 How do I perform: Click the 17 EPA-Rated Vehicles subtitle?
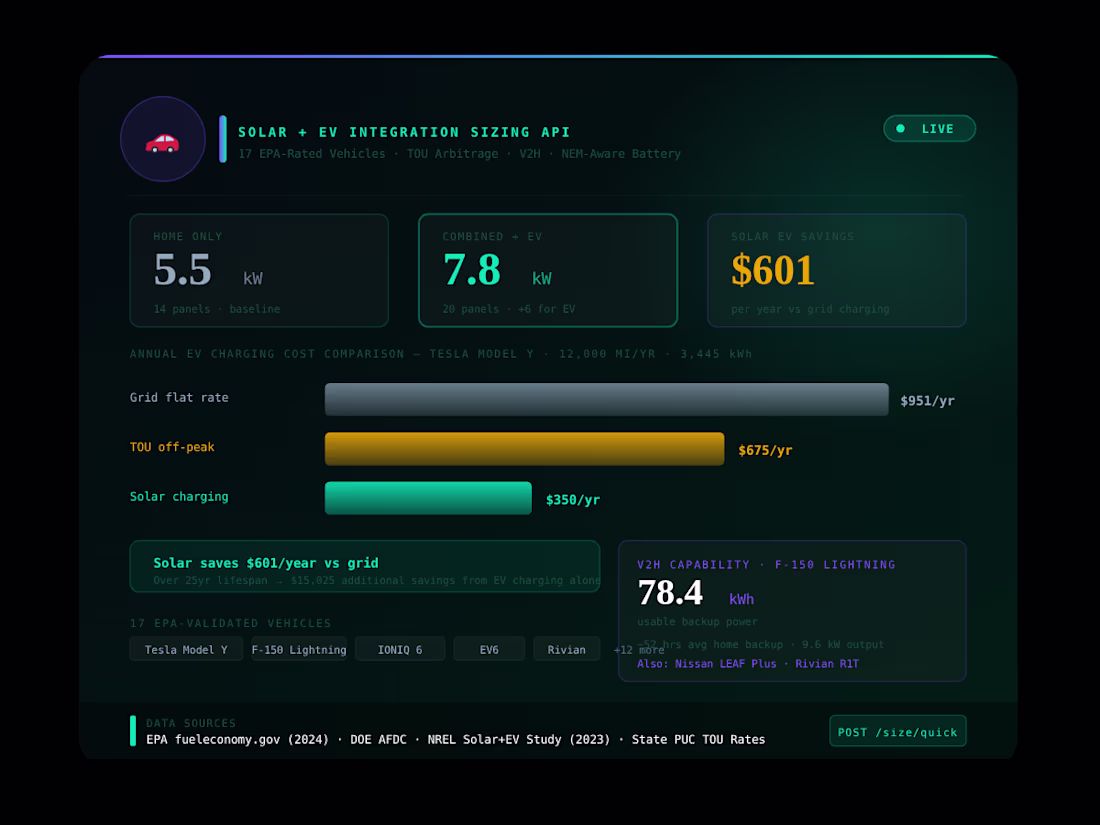pyautogui.click(x=460, y=154)
